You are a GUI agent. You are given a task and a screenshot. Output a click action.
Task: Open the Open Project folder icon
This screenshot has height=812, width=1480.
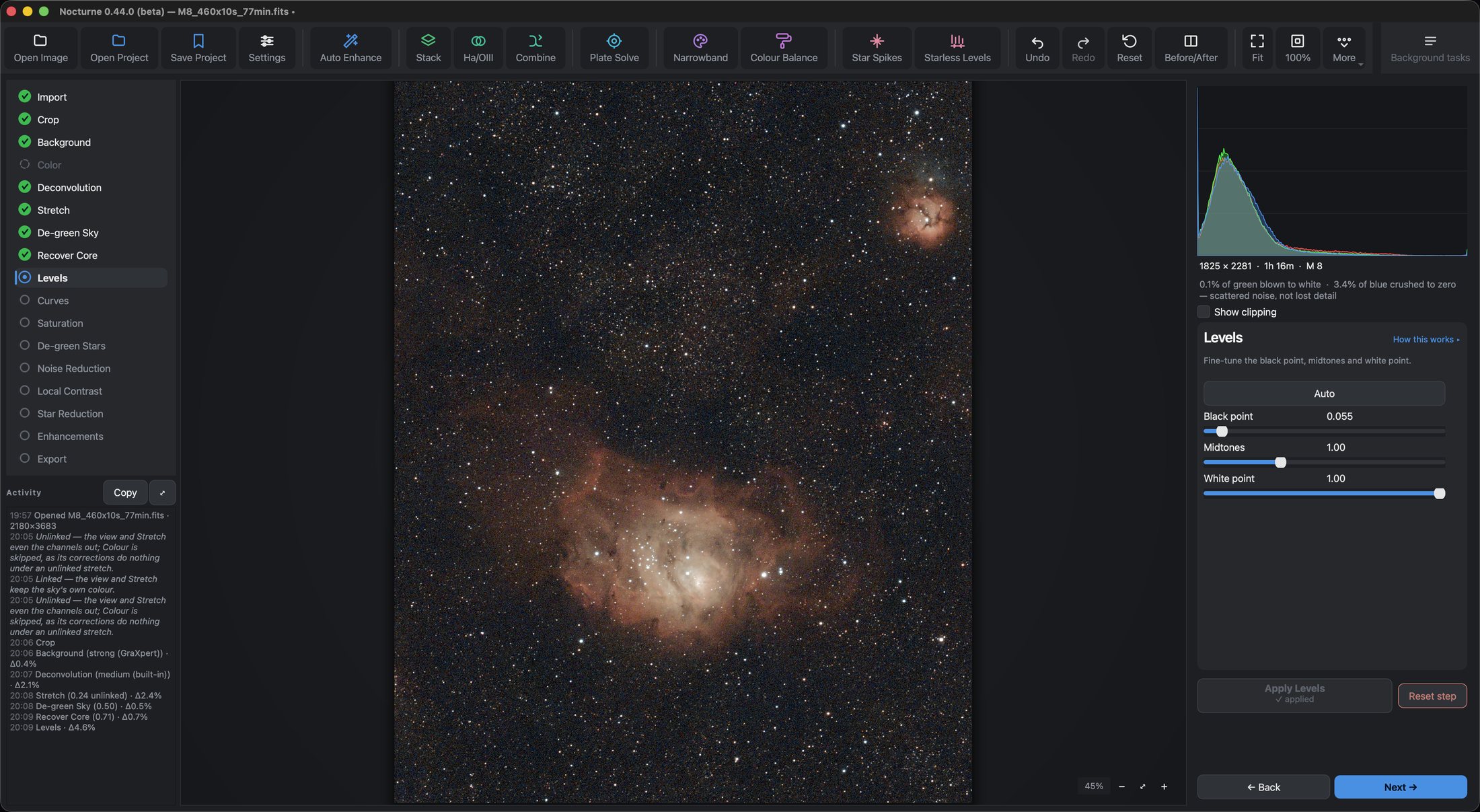click(x=118, y=41)
